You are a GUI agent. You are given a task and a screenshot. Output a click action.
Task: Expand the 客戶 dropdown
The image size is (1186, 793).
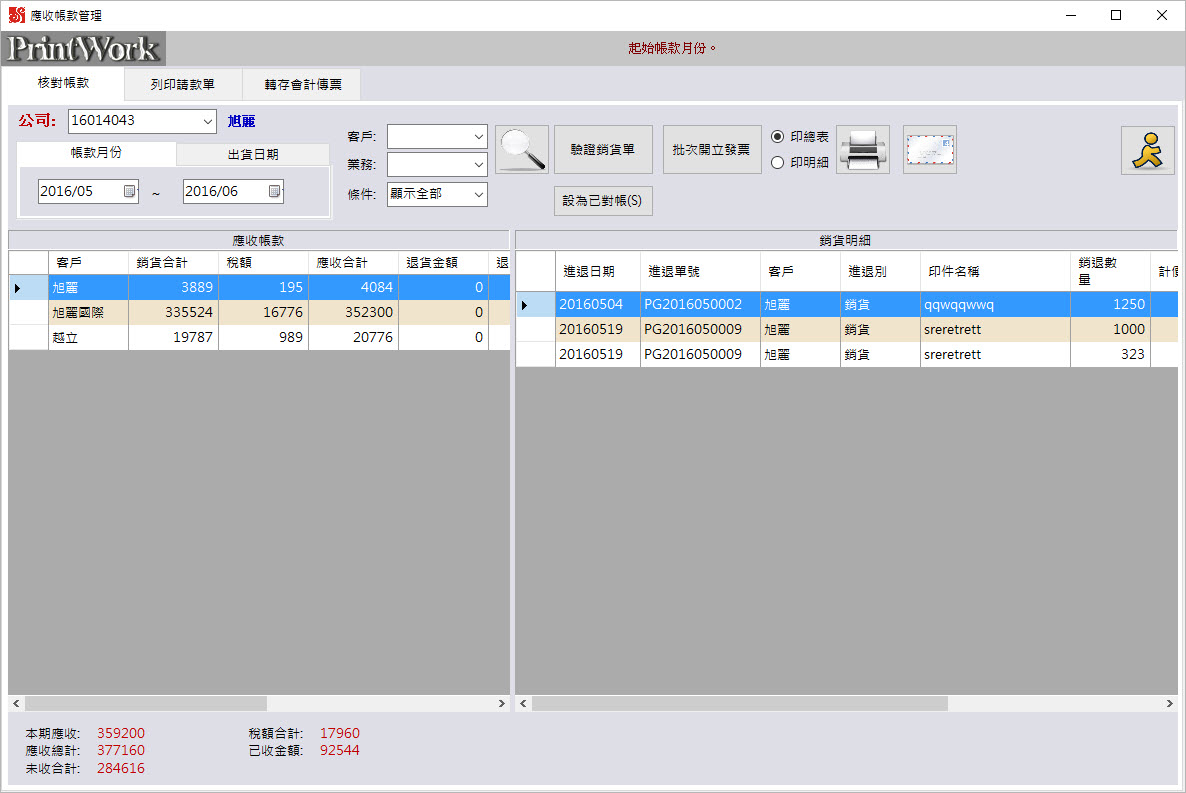478,137
